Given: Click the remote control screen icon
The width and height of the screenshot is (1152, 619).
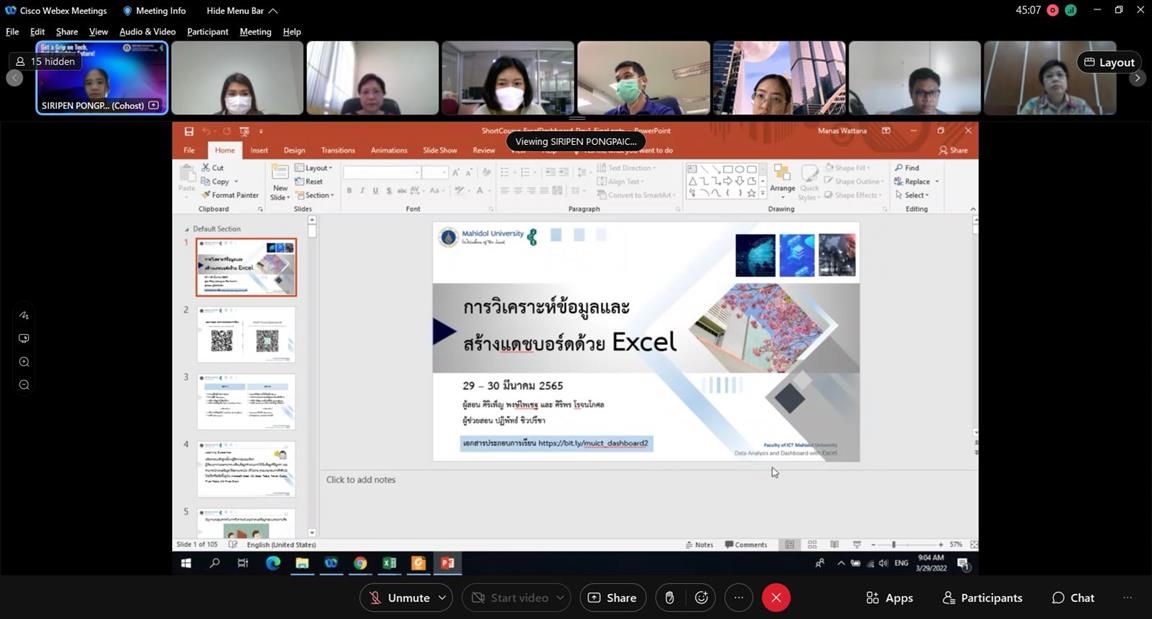Looking at the screenshot, I should click(24, 339).
